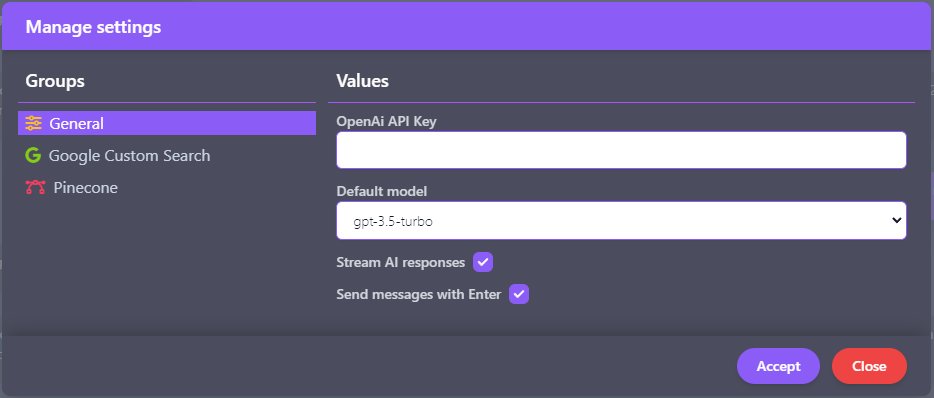Focus the OpenAi API Key field
This screenshot has height=398, width=934.
tap(621, 150)
